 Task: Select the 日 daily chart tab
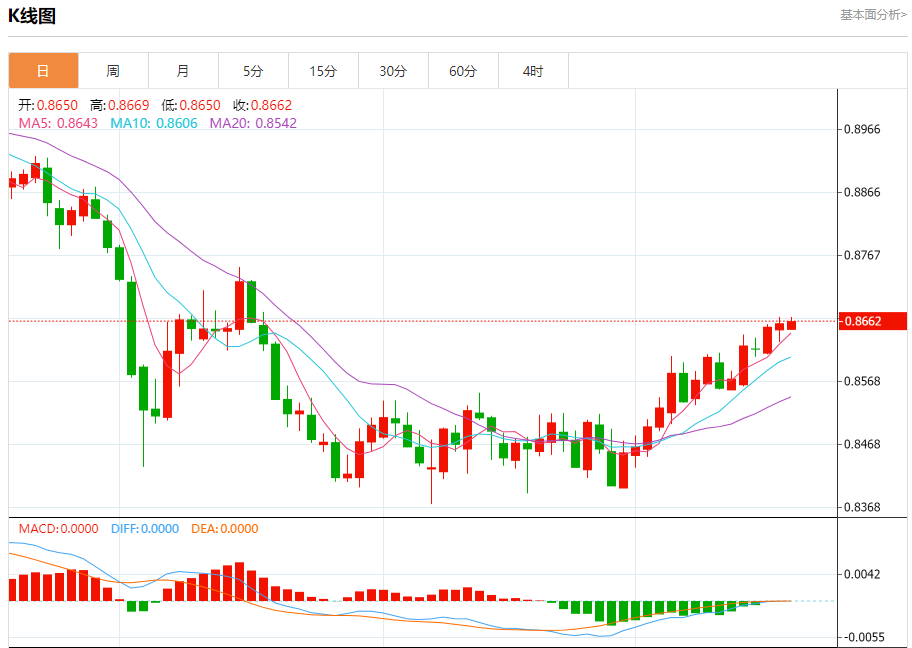pos(44,71)
